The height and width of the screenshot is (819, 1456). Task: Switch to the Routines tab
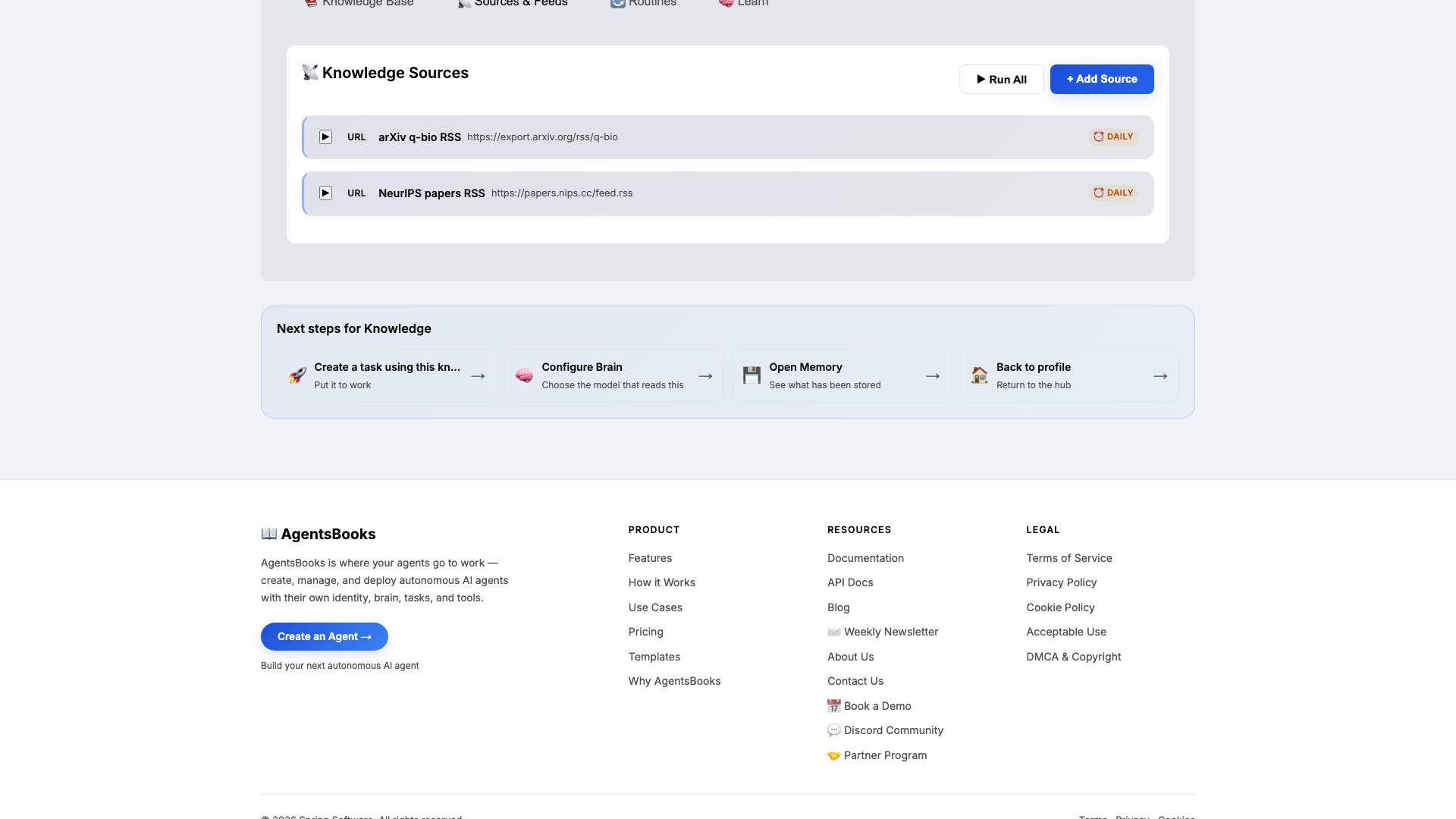[x=643, y=3]
